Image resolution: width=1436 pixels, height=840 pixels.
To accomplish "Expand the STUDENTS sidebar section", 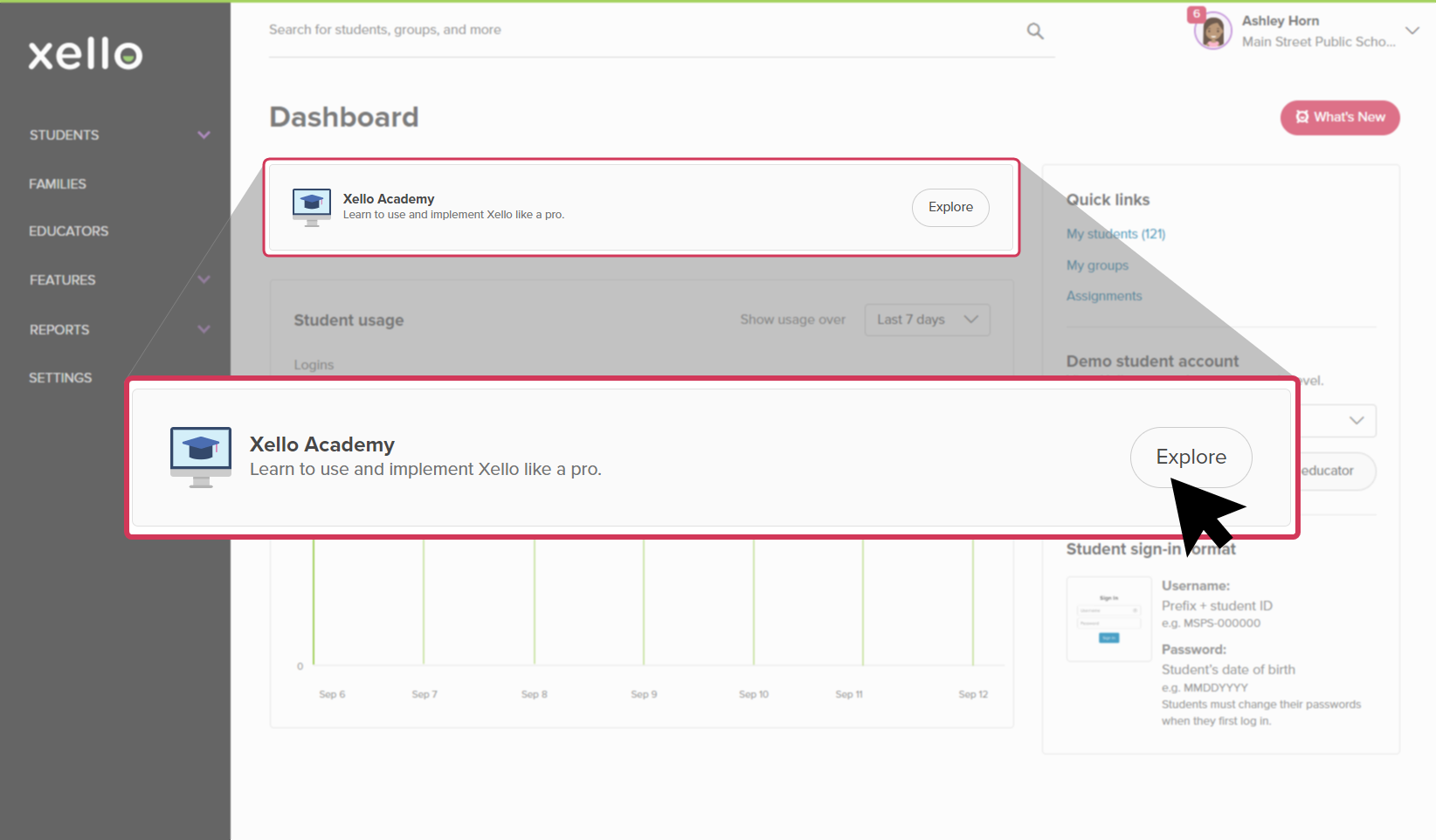I will [x=204, y=134].
